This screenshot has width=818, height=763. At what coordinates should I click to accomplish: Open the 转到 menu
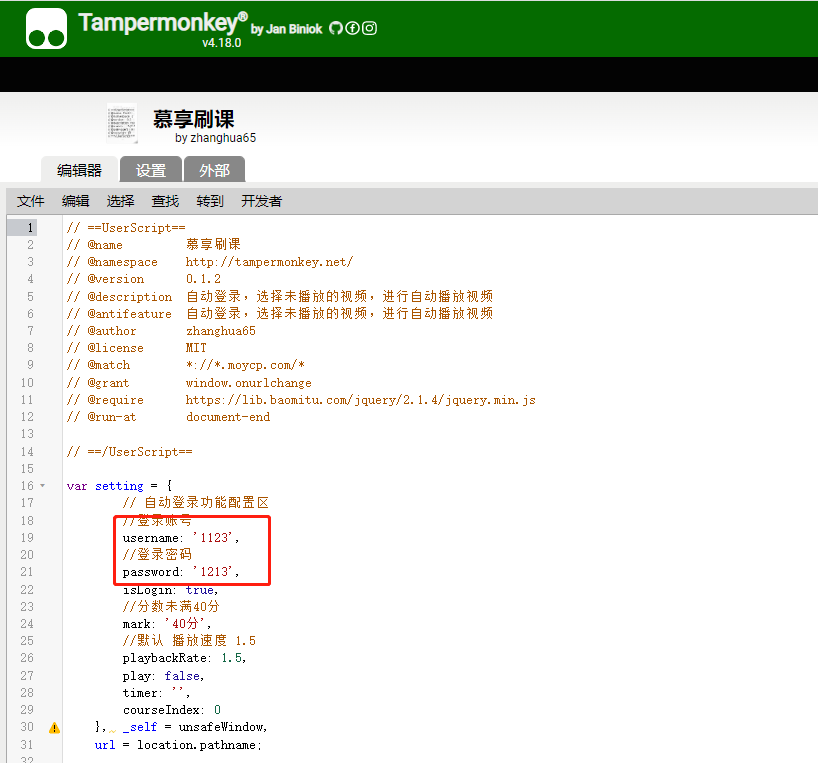pyautogui.click(x=210, y=201)
